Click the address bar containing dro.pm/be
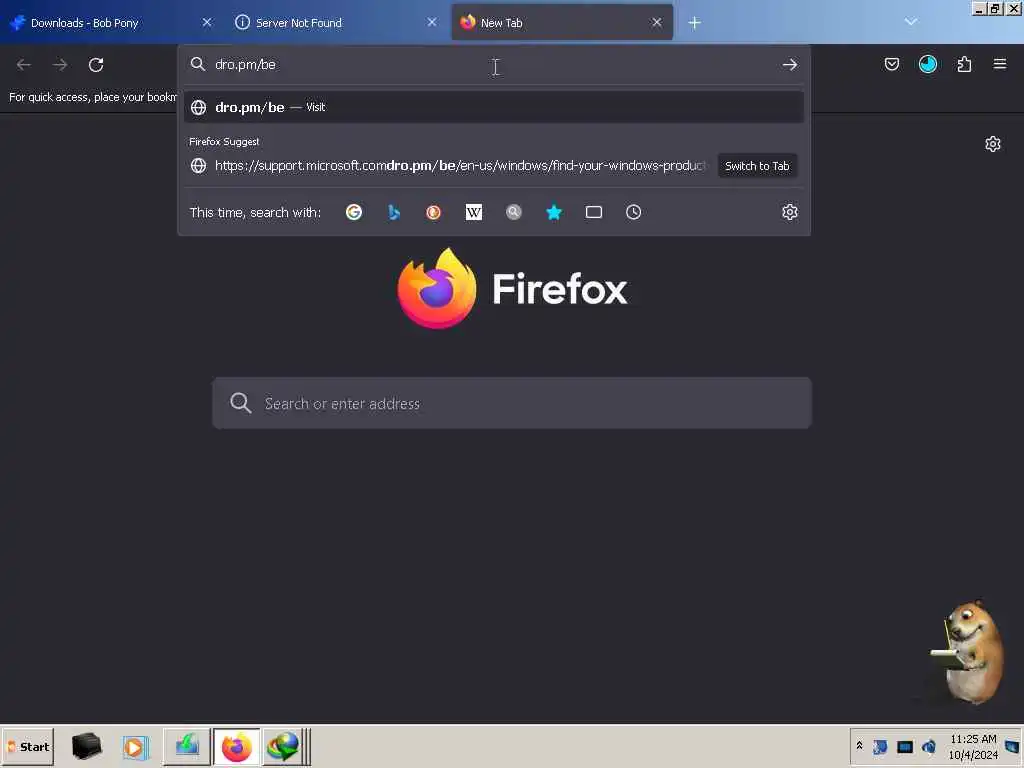 494,65
